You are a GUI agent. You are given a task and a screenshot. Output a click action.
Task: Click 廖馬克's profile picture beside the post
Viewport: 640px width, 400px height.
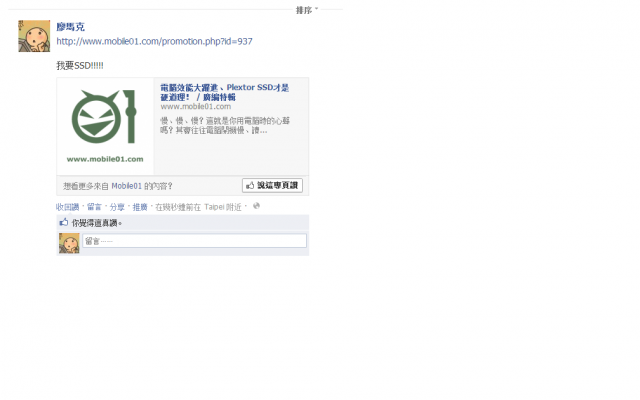[x=34, y=36]
